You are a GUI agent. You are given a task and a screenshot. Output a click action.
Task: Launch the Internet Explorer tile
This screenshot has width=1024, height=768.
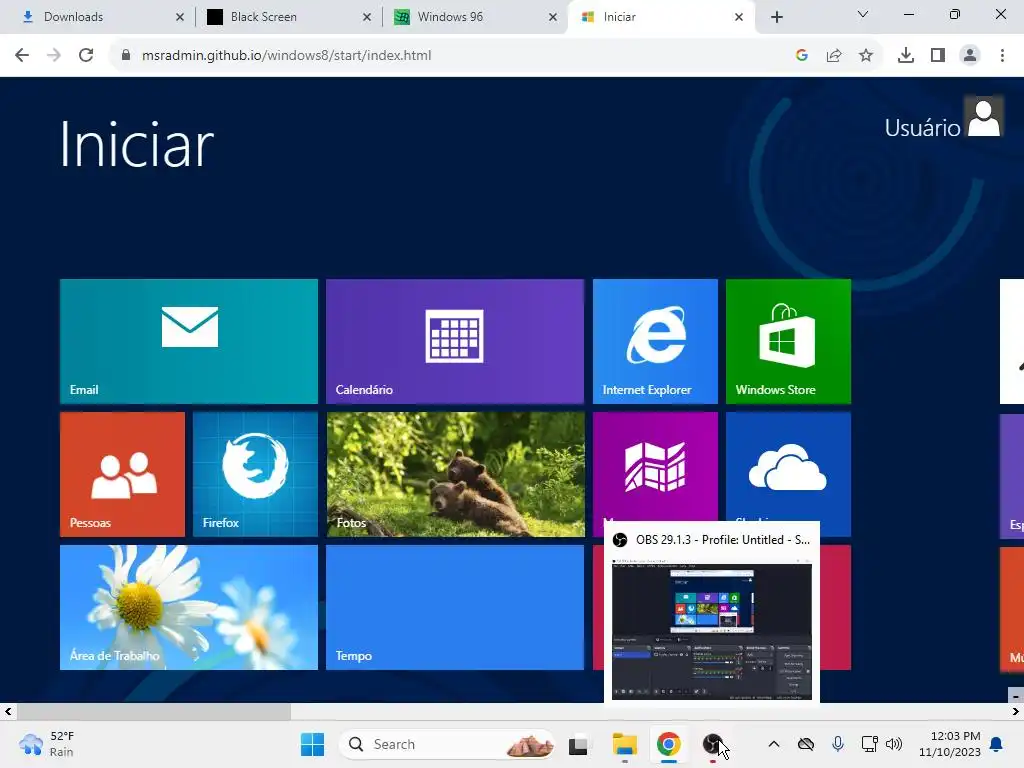pyautogui.click(x=655, y=341)
